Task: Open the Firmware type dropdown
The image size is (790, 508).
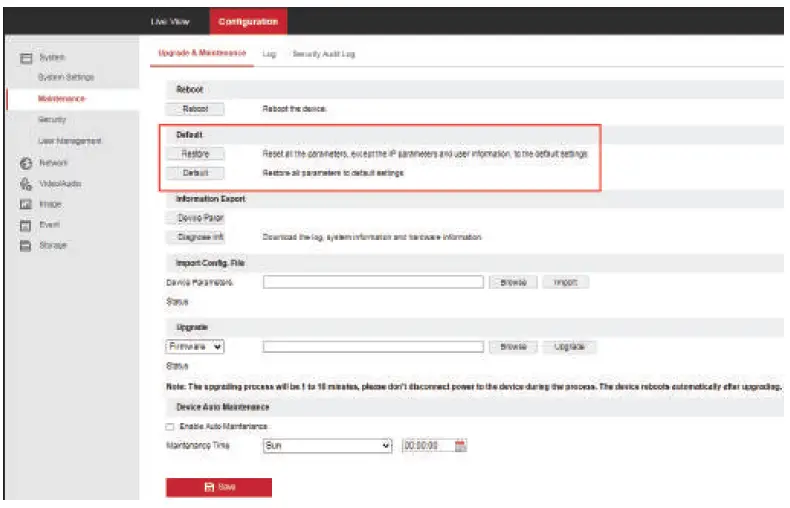Action: point(194,347)
